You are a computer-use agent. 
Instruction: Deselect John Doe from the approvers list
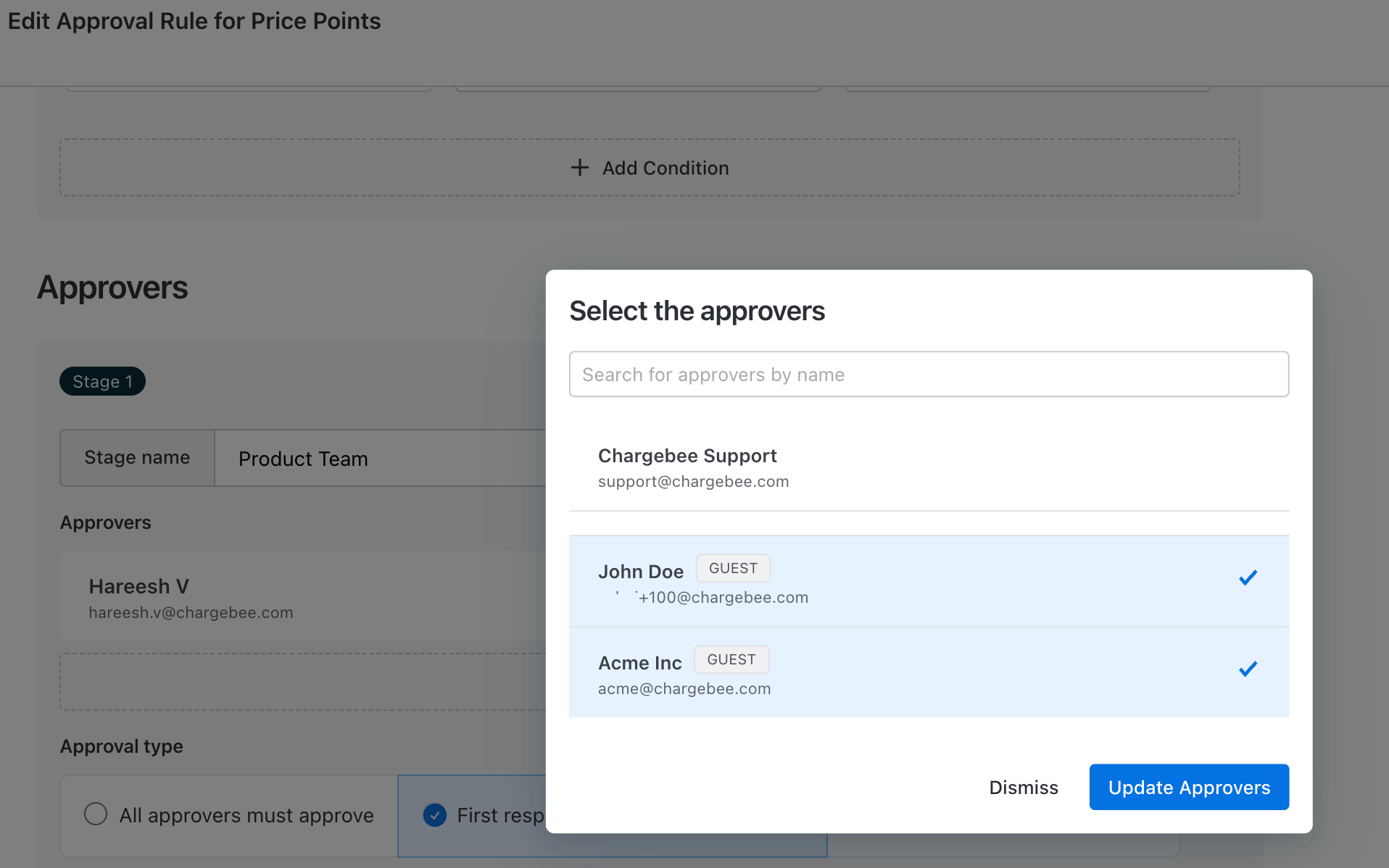click(928, 582)
